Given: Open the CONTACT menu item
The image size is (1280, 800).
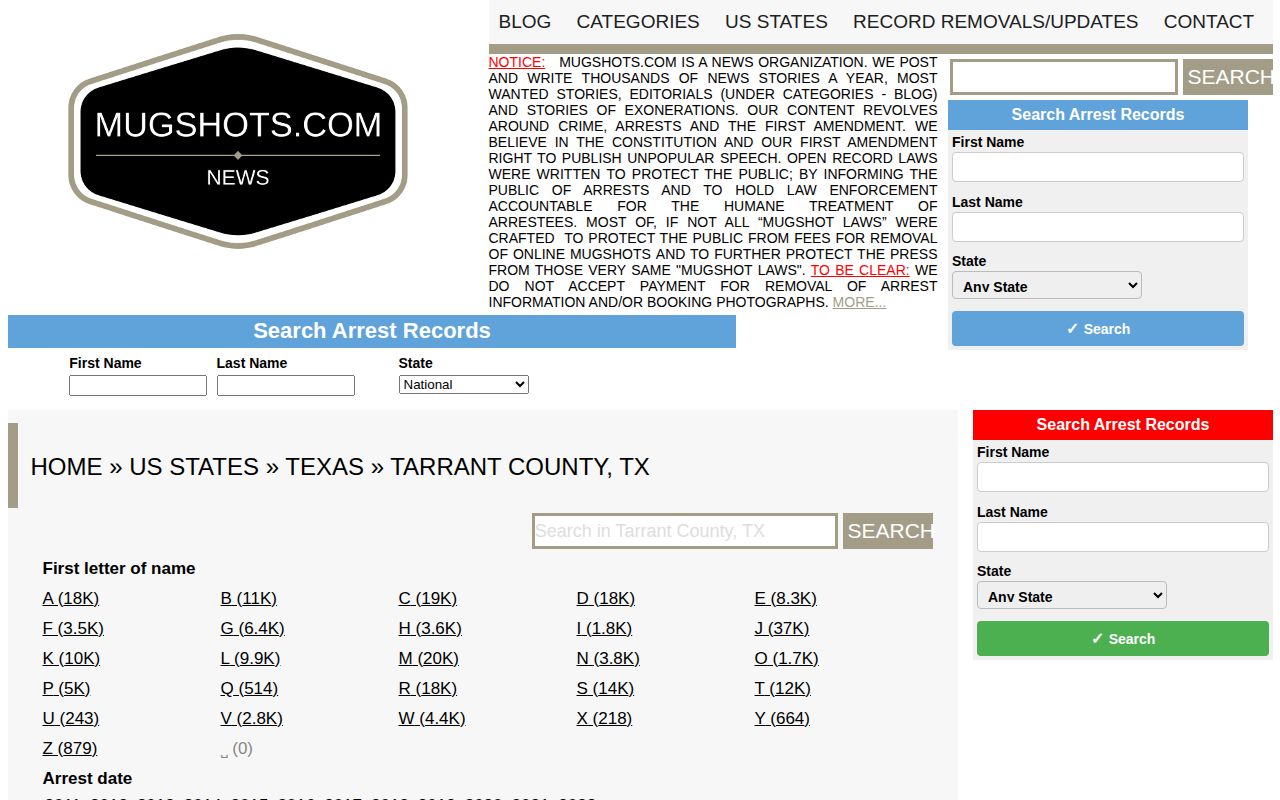Looking at the screenshot, I should tap(1208, 22).
